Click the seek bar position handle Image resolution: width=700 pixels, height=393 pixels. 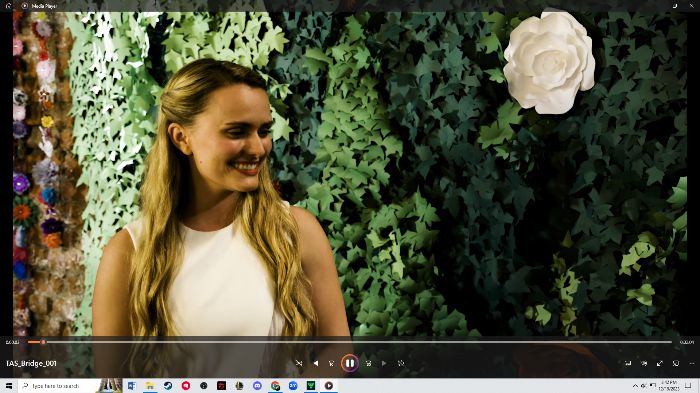(43, 342)
